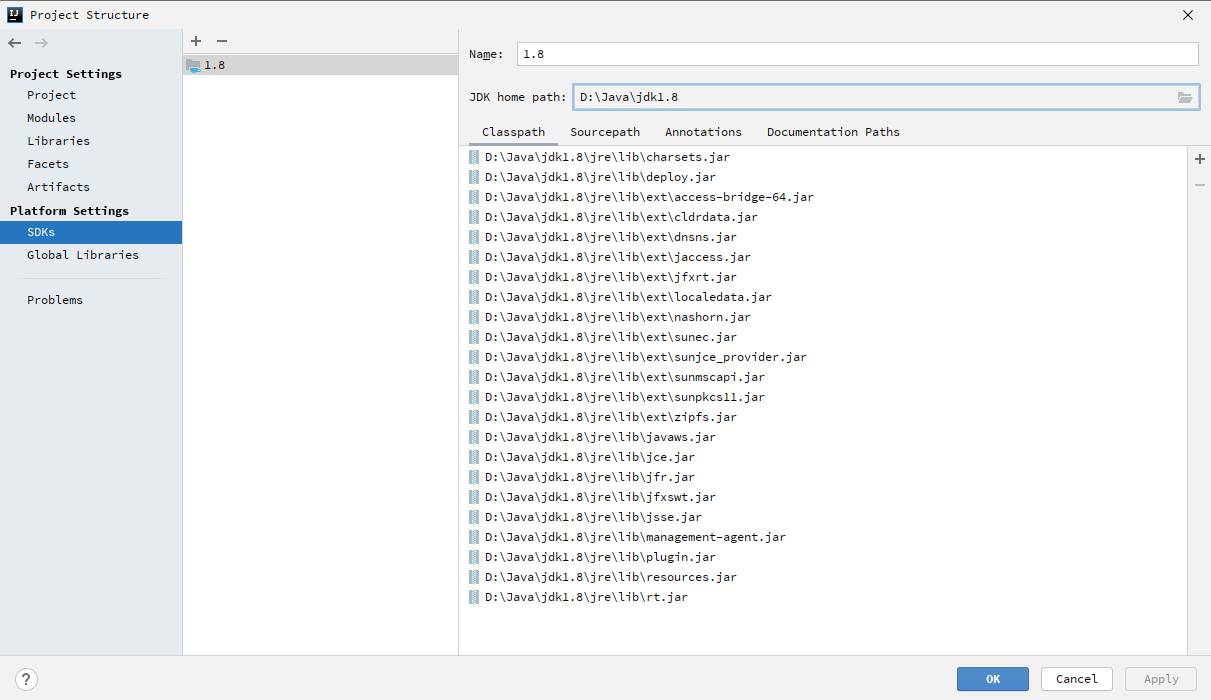The width and height of the screenshot is (1211, 700).
Task: Select deploy.jar classpath entry
Action: [x=823, y=177]
